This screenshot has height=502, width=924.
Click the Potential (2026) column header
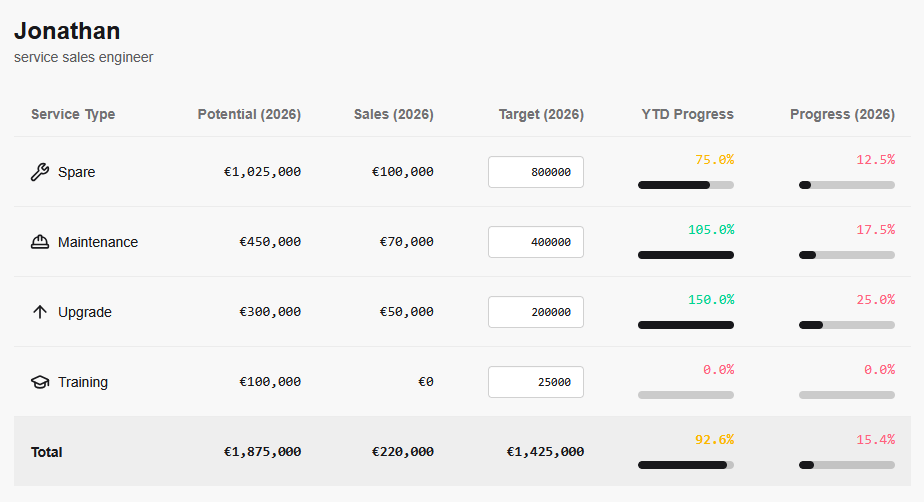point(249,114)
